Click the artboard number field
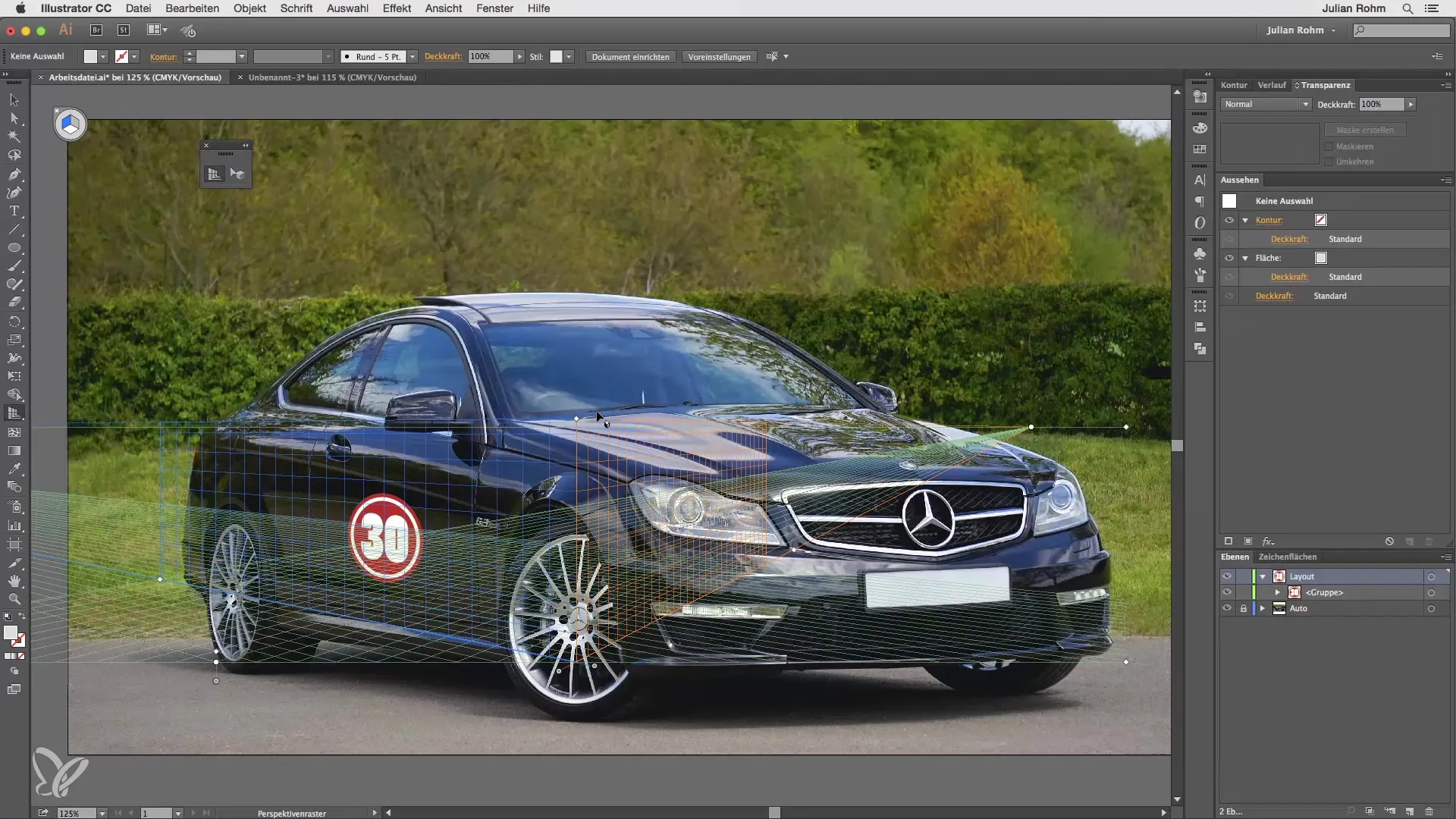Image resolution: width=1456 pixels, height=819 pixels. click(155, 813)
